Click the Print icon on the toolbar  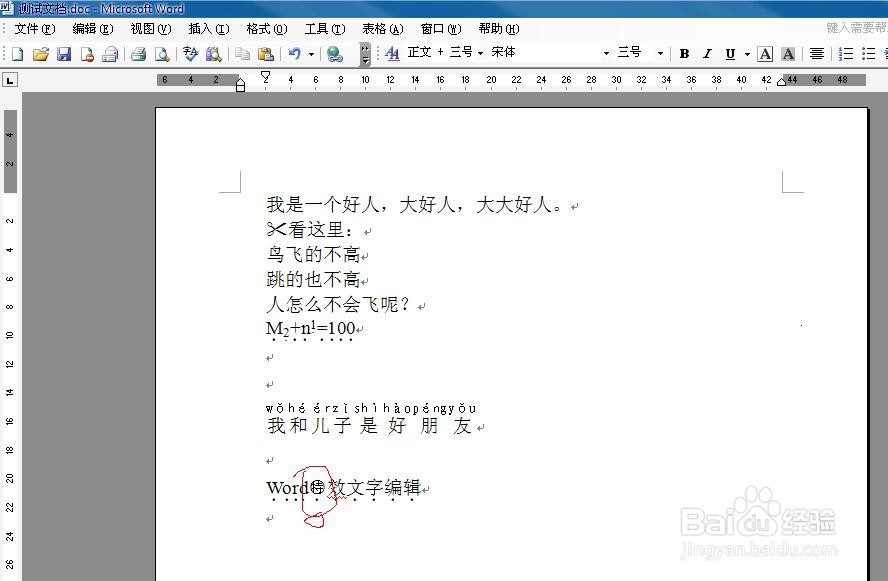tap(140, 54)
